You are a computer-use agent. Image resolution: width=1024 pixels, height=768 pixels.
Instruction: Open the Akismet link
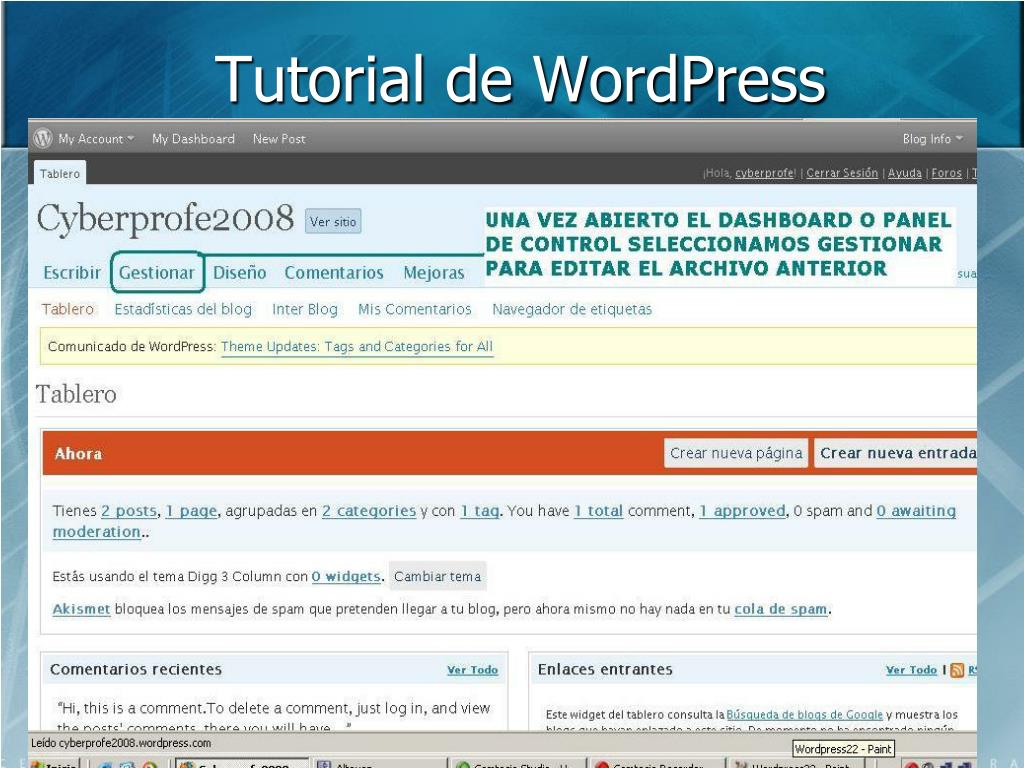pyautogui.click(x=81, y=609)
